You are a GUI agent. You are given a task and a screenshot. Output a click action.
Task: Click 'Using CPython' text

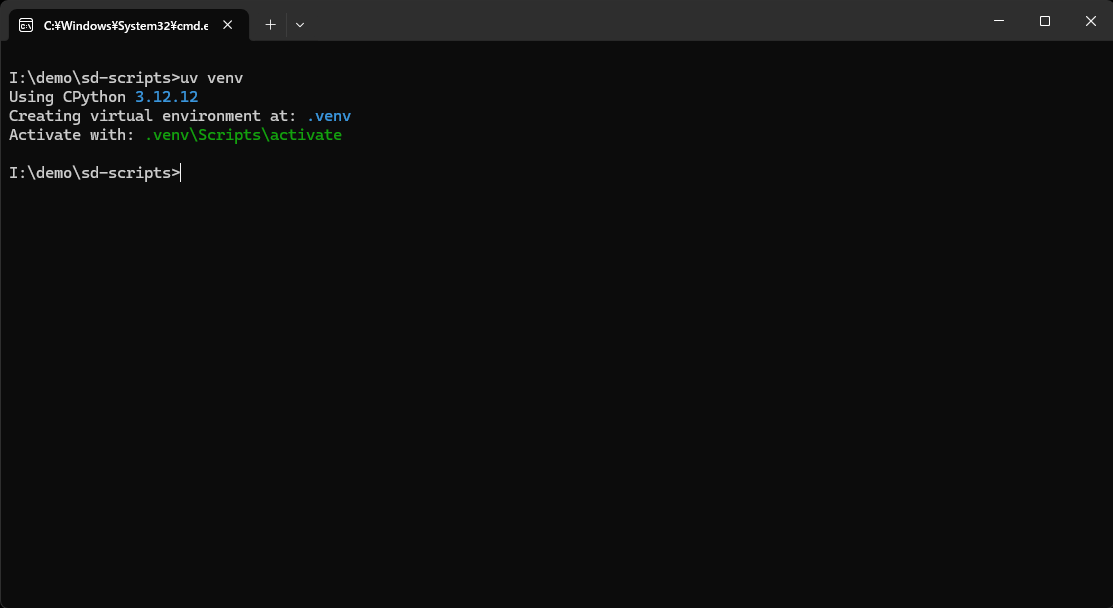[67, 97]
